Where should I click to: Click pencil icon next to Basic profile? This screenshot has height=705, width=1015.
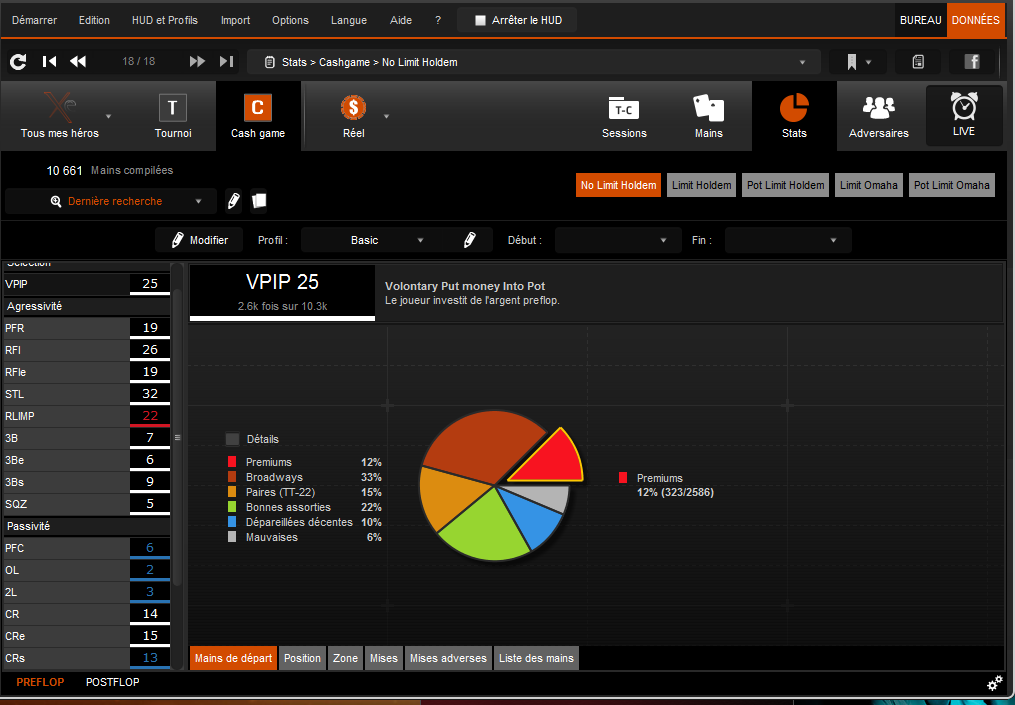pos(470,240)
